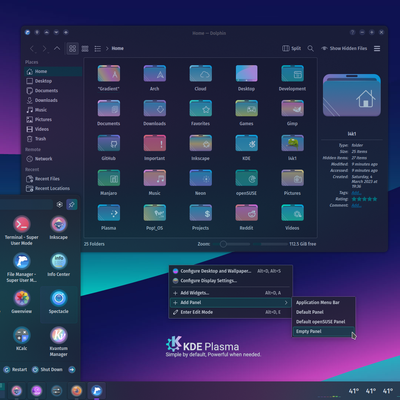Open Videos in Places sidebar
This screenshot has width=400, height=400.
click(x=53, y=129)
